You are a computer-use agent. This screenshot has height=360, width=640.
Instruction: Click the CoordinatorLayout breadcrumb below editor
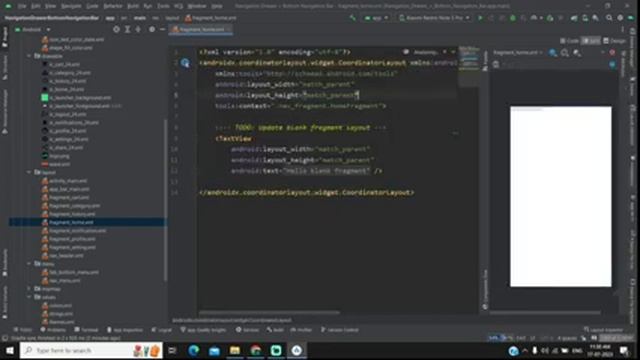[x=232, y=320]
